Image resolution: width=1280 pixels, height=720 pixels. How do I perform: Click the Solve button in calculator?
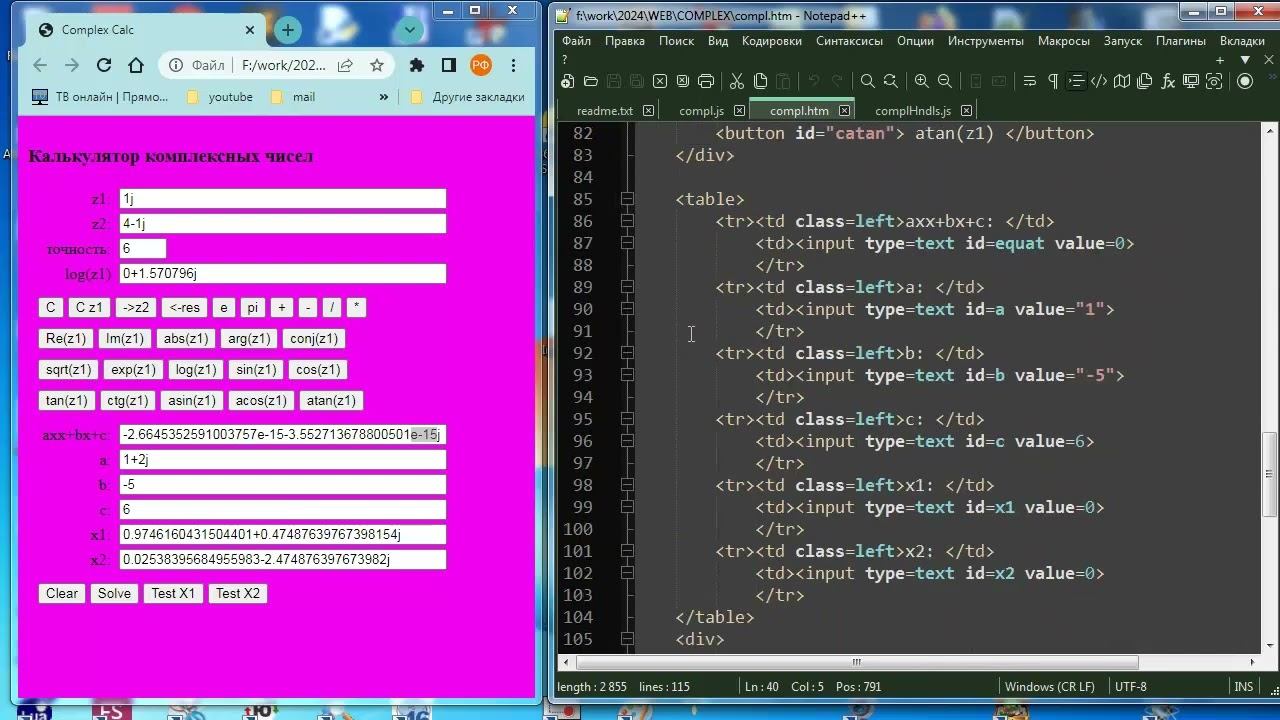pos(114,593)
